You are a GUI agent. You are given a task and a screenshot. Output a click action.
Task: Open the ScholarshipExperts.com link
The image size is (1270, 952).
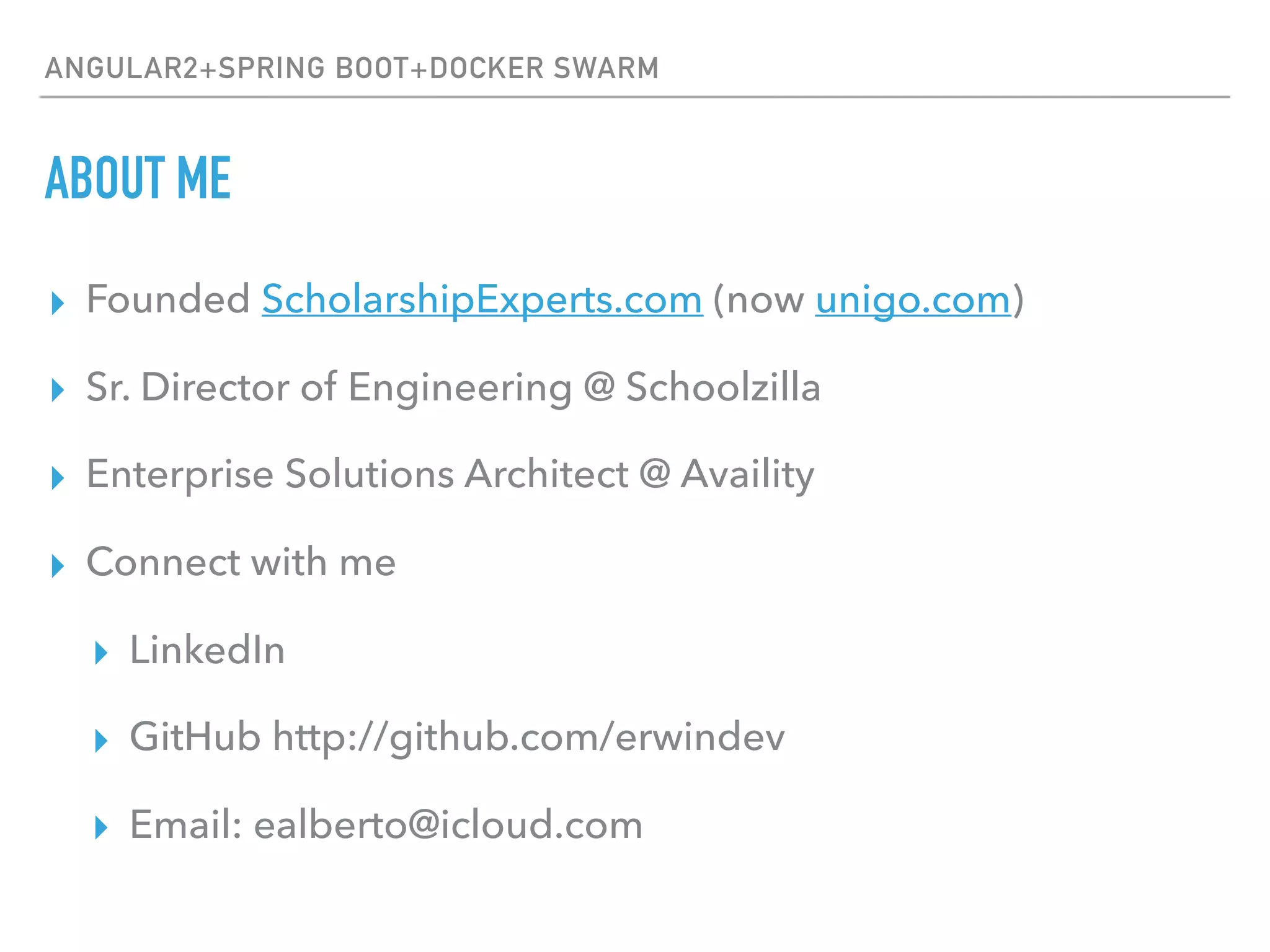point(482,300)
